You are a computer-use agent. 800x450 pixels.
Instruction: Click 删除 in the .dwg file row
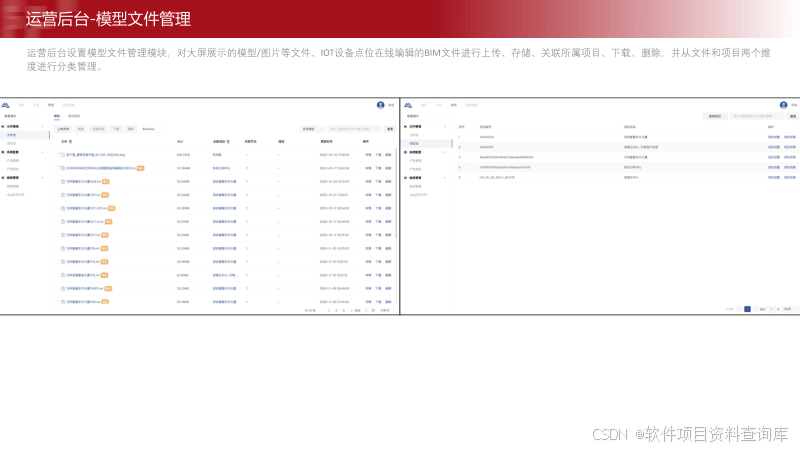tap(388, 155)
